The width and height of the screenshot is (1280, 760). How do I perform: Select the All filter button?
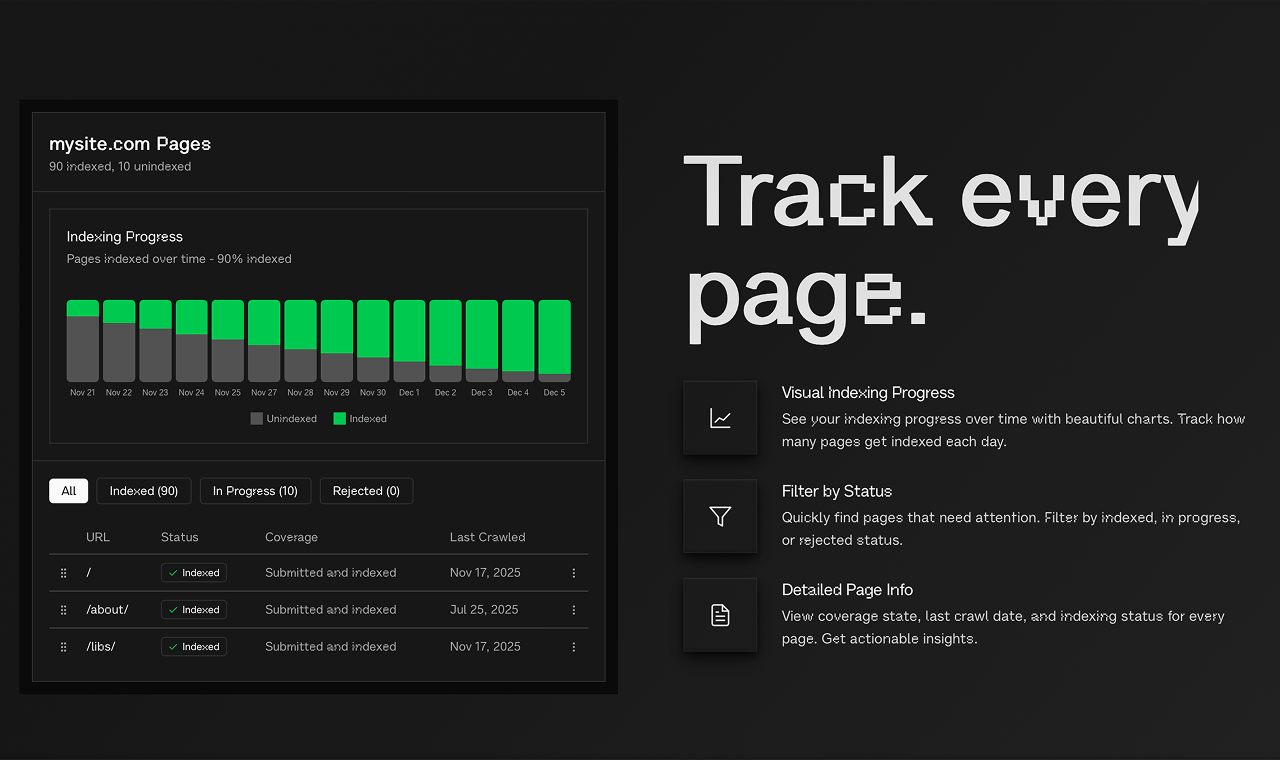[68, 491]
